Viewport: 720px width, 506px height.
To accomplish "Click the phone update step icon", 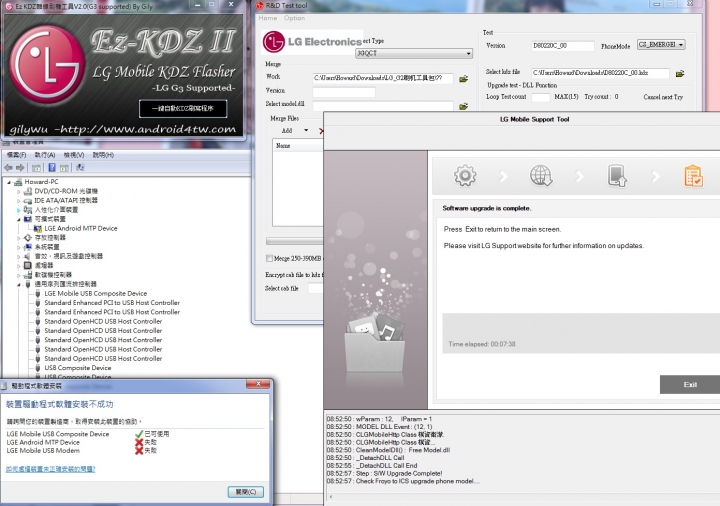I will click(617, 175).
